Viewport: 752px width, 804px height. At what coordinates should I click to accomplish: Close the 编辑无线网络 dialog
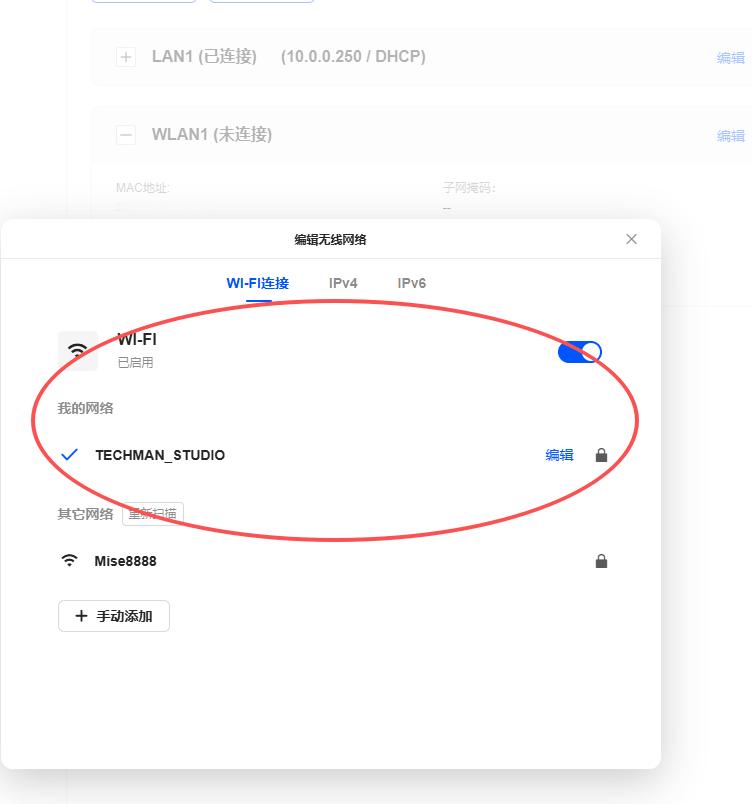[631, 239]
